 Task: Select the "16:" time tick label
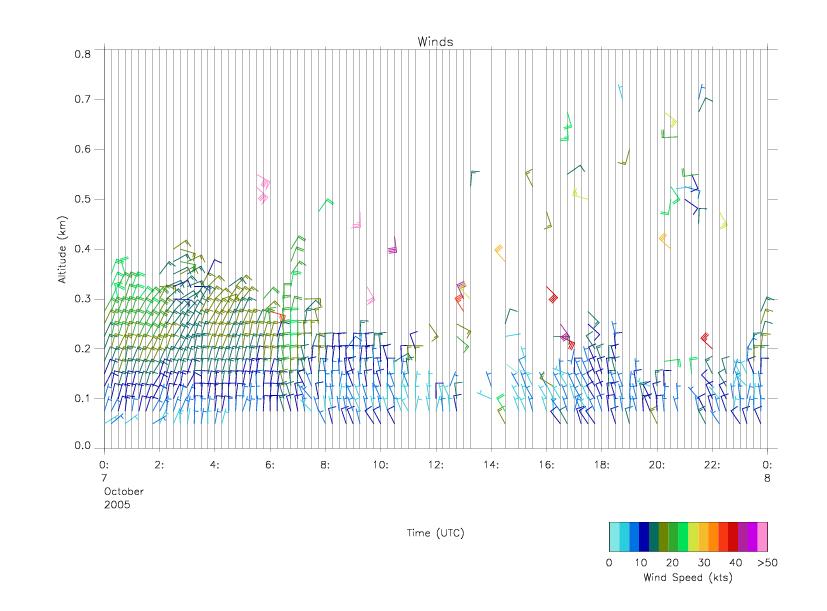(546, 465)
